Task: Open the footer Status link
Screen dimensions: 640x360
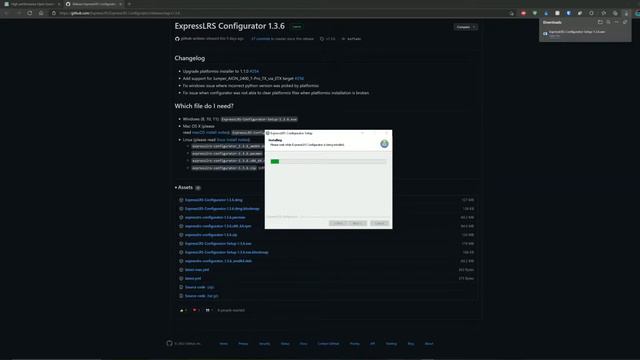Action: (285, 344)
